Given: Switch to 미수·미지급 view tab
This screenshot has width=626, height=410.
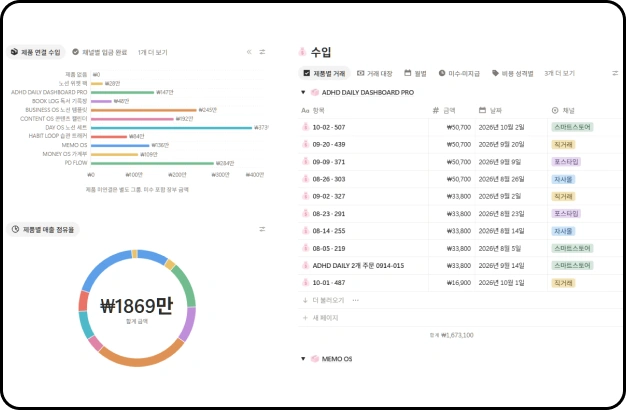Looking at the screenshot, I should tap(459, 73).
